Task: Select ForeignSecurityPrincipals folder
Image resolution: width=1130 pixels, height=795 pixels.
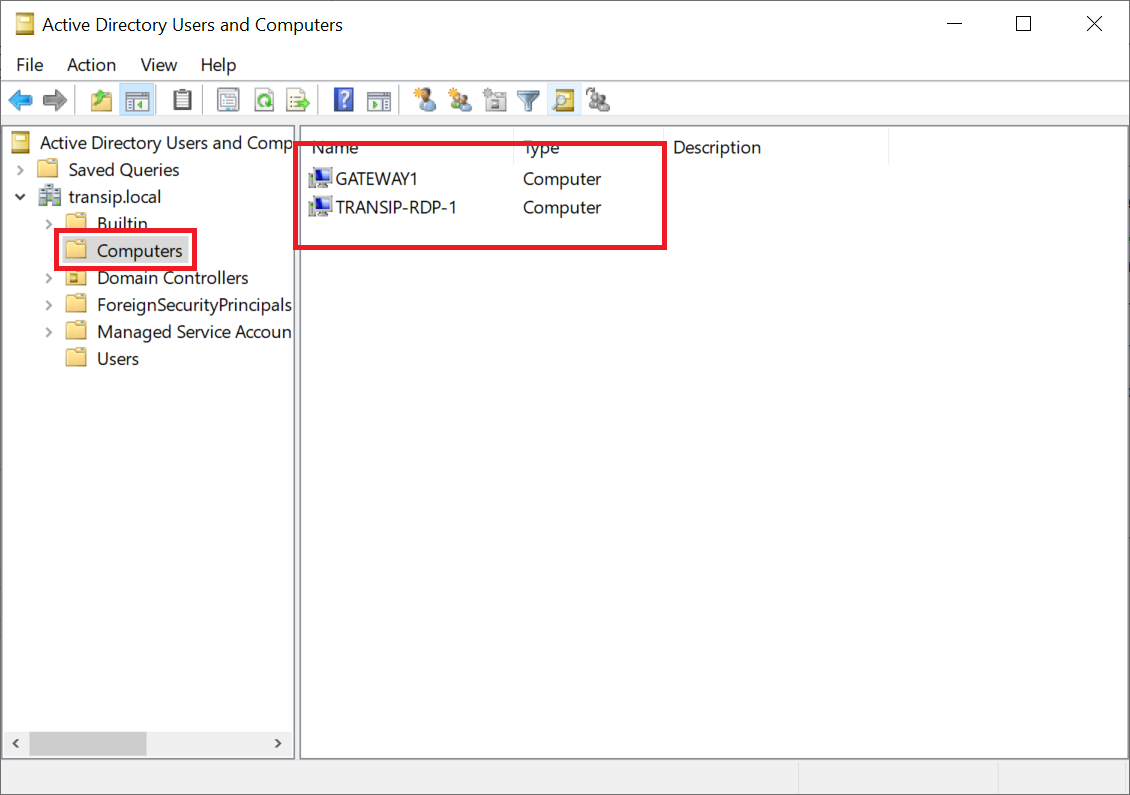Action: coord(195,305)
